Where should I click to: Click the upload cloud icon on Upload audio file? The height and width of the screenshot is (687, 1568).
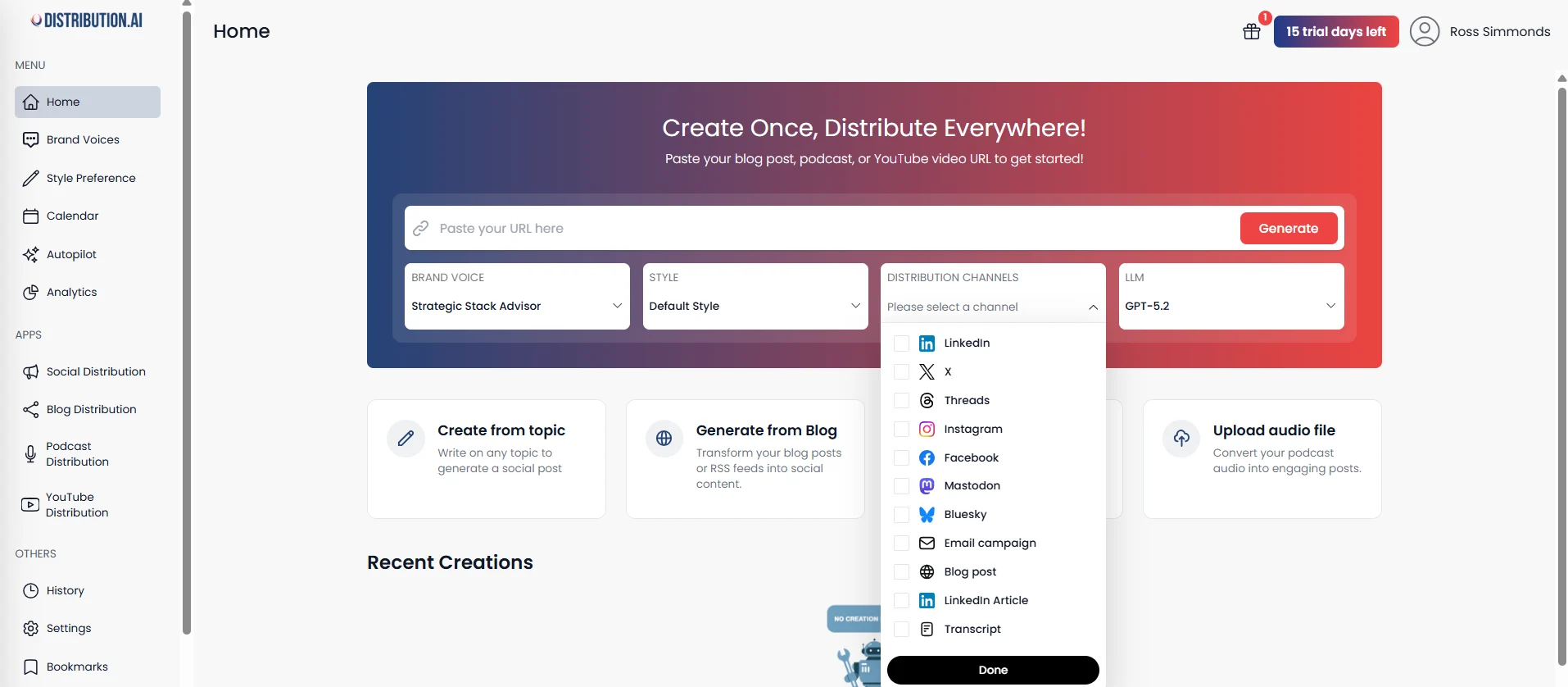(x=1181, y=439)
